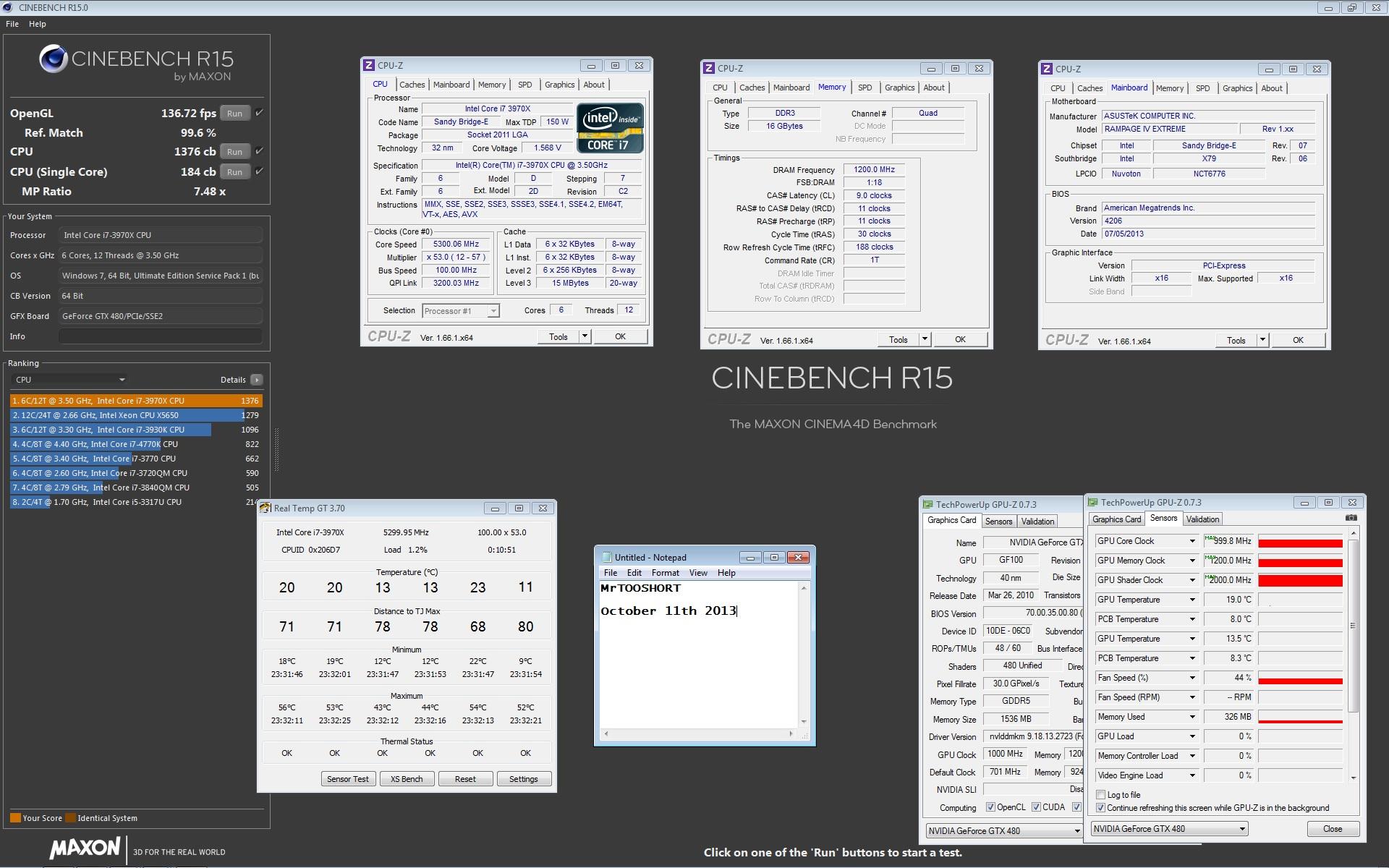Click the CPU-Z Mainboard window title icon
This screenshot has height=868, width=1389.
(x=1046, y=69)
